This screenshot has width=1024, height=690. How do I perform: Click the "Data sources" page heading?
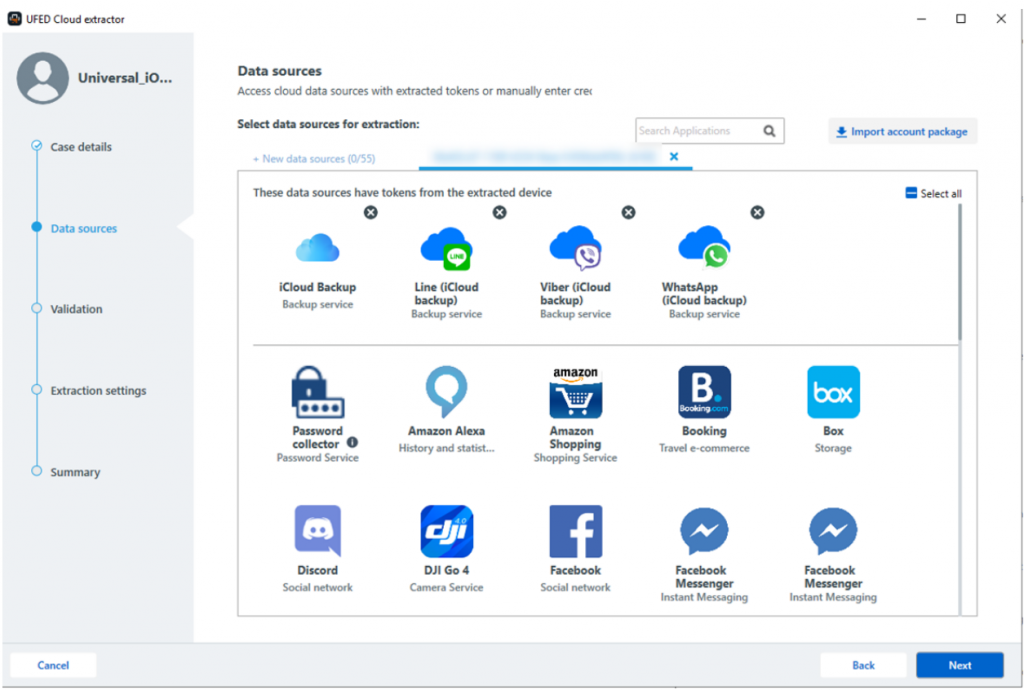[280, 71]
